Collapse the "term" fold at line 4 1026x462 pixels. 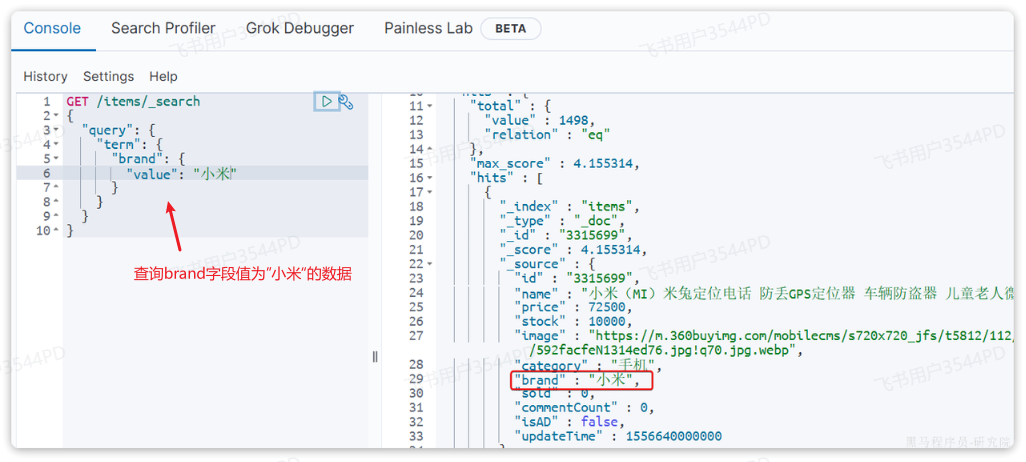[x=55, y=145]
